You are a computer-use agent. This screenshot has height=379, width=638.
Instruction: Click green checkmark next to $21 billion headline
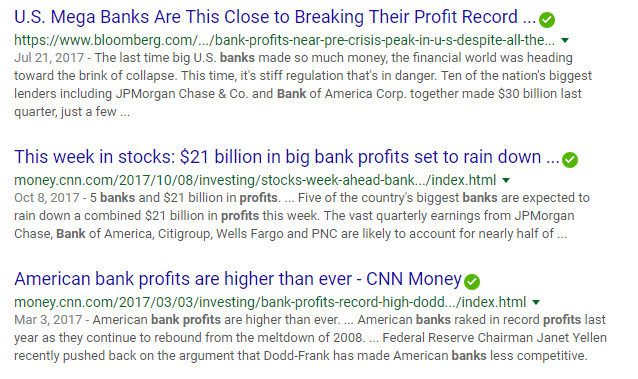(570, 160)
